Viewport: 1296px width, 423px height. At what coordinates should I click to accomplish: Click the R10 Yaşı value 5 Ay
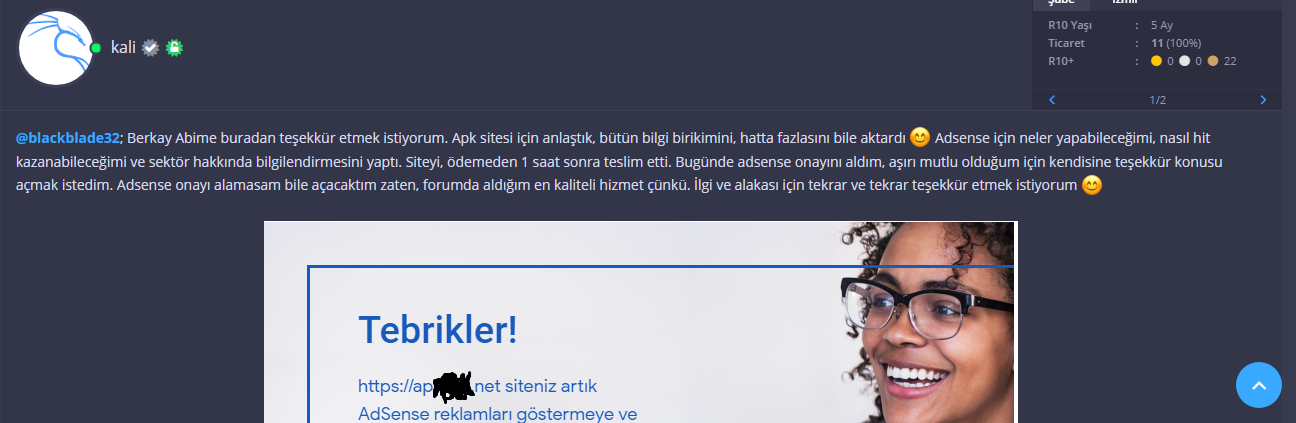coord(1164,25)
